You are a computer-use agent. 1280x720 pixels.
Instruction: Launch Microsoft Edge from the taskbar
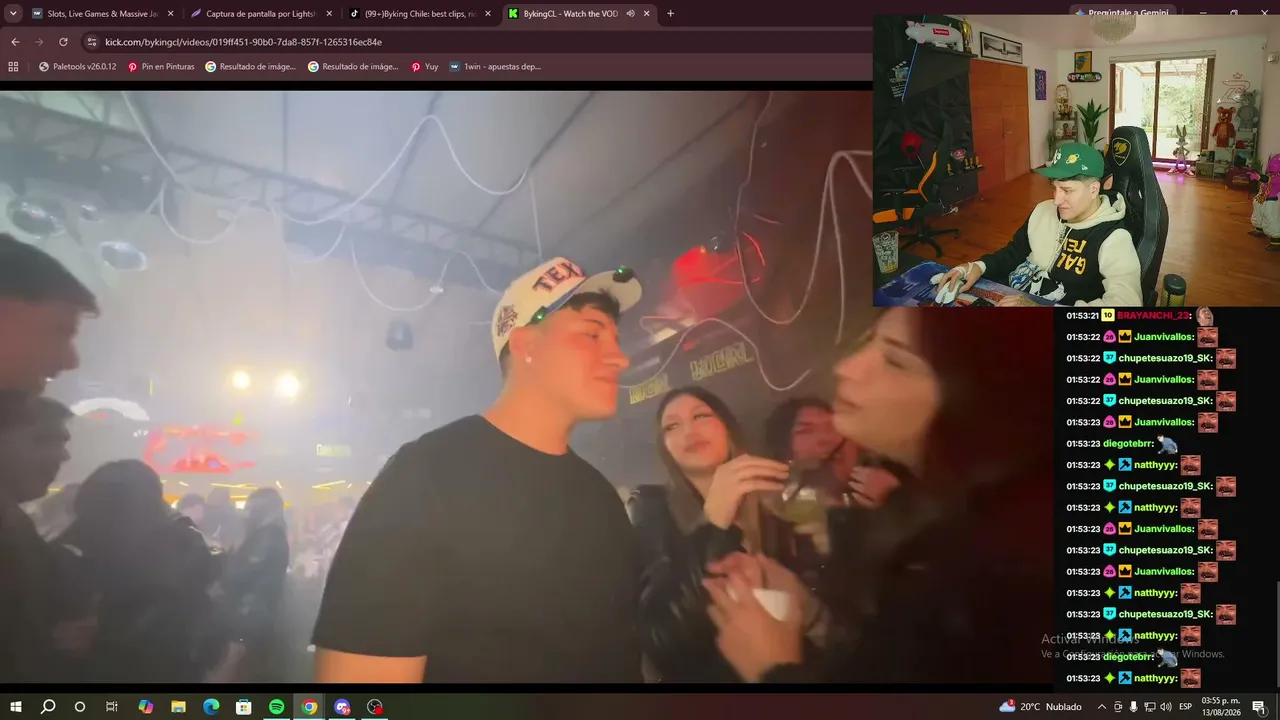pos(211,707)
